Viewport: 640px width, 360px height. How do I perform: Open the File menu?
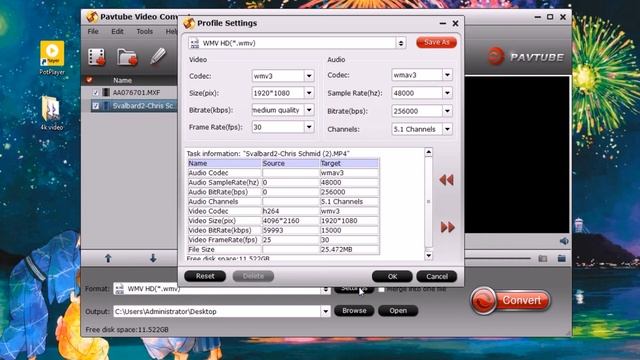93,31
